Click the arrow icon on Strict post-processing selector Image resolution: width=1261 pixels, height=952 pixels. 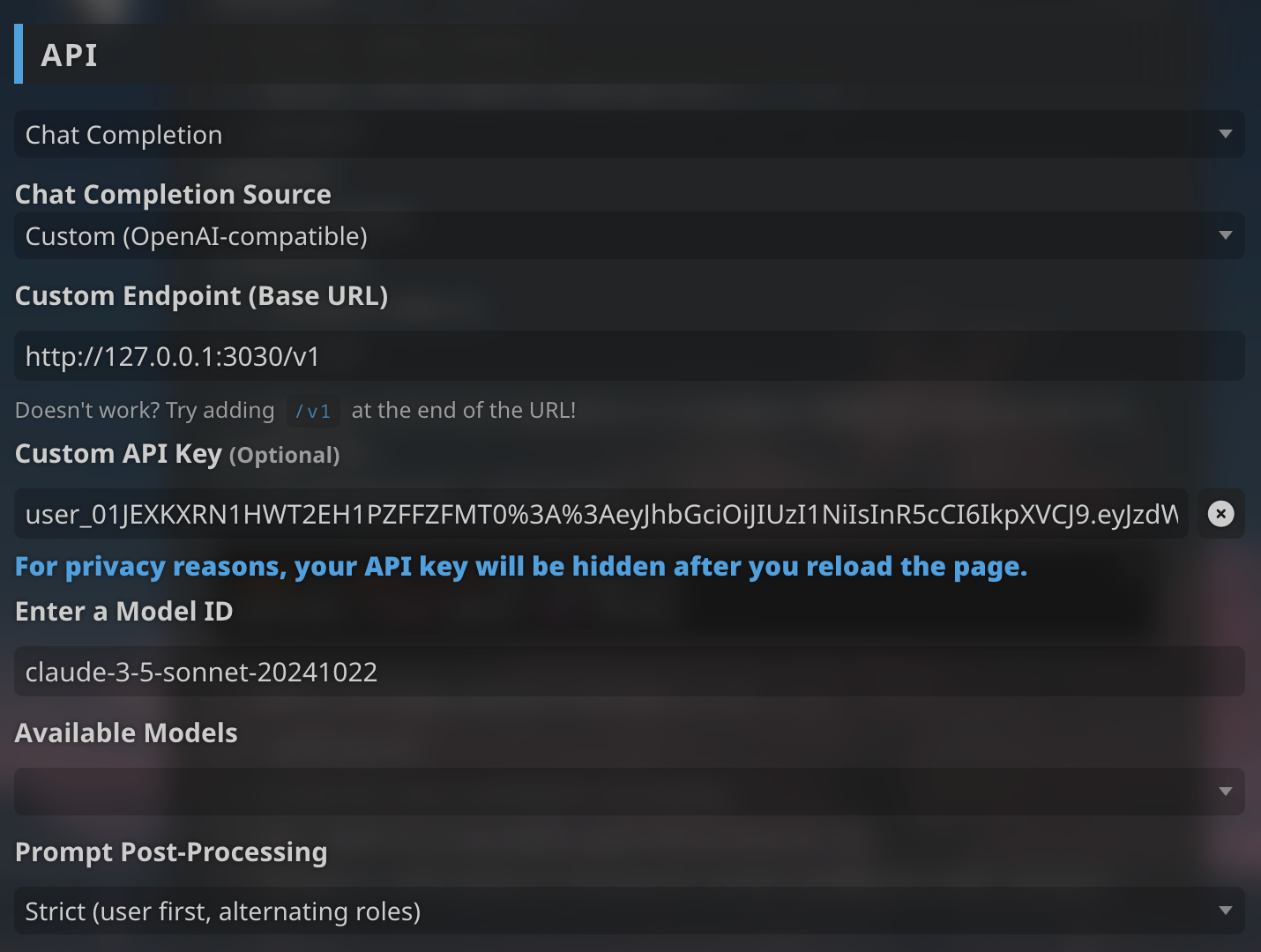[x=1225, y=911]
